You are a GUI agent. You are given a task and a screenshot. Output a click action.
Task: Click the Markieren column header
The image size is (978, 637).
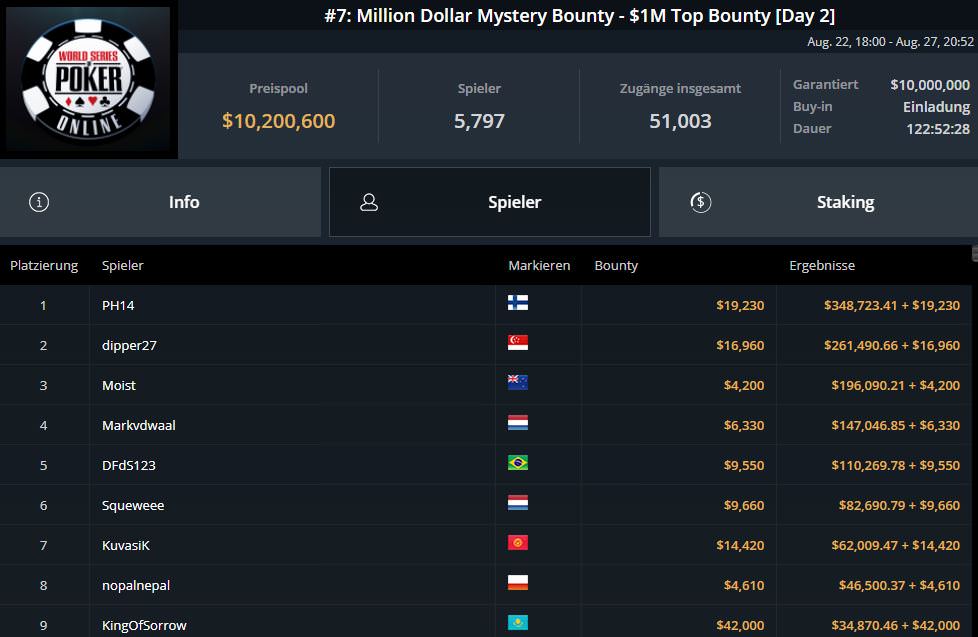coord(539,266)
